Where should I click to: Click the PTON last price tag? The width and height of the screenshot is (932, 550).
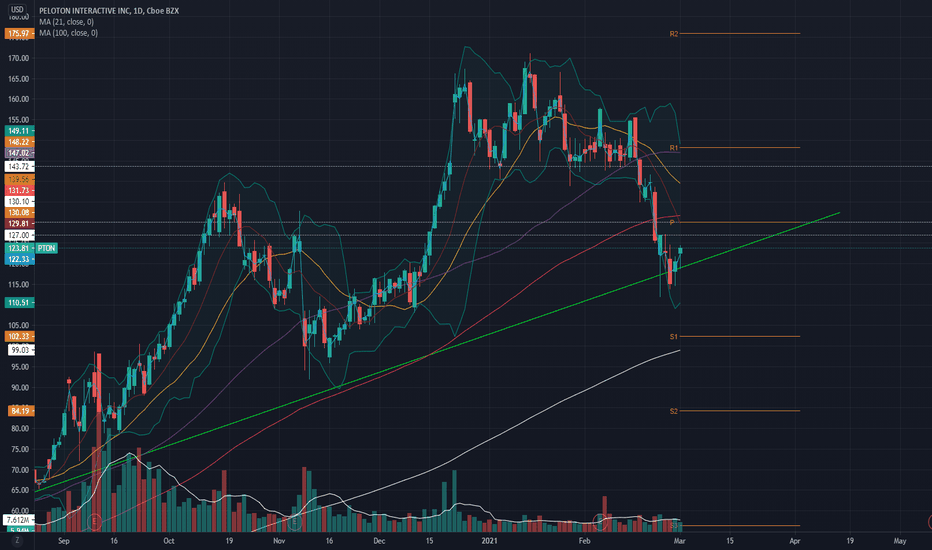[46, 248]
